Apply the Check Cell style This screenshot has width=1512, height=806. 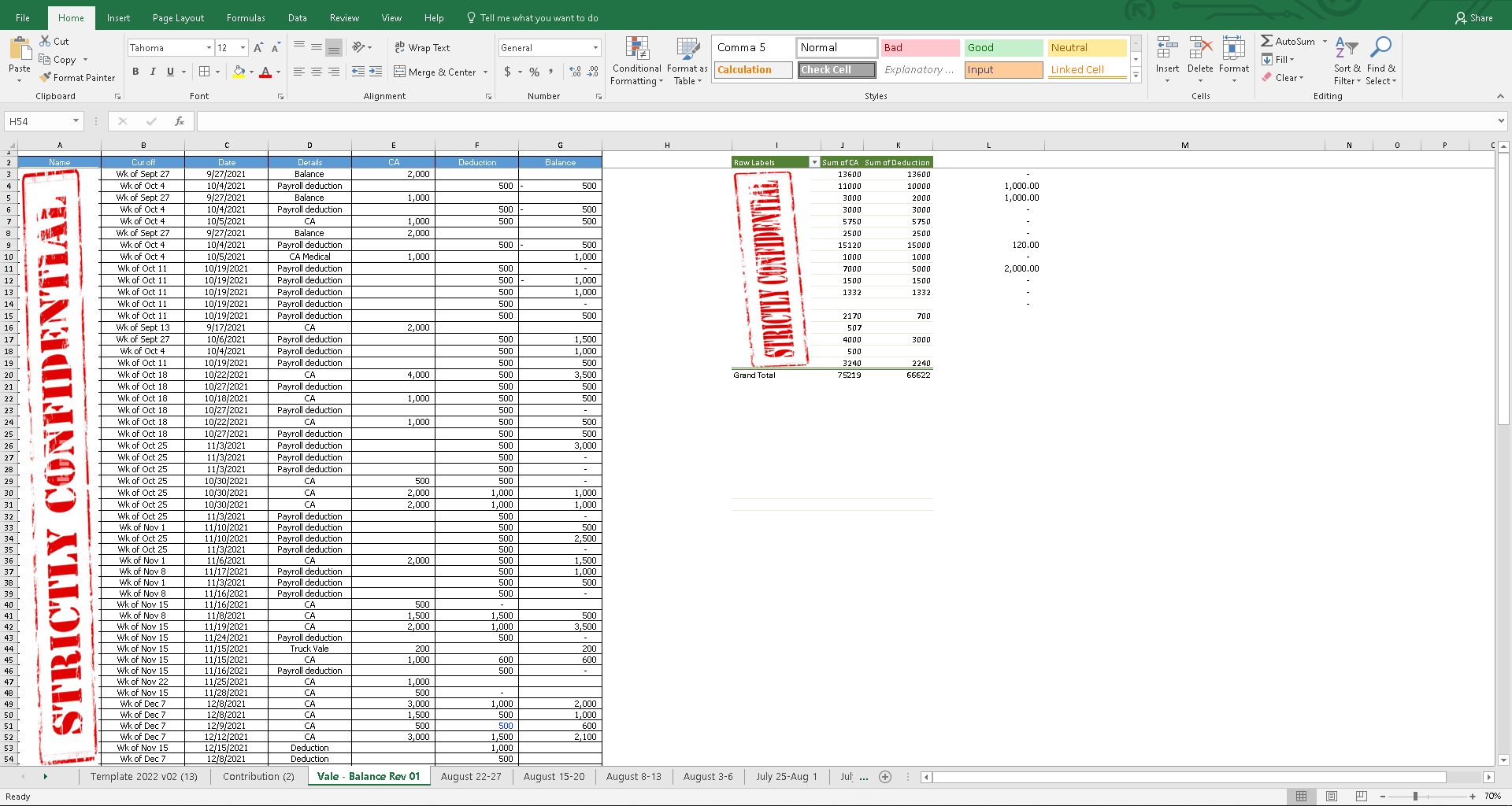(x=836, y=69)
